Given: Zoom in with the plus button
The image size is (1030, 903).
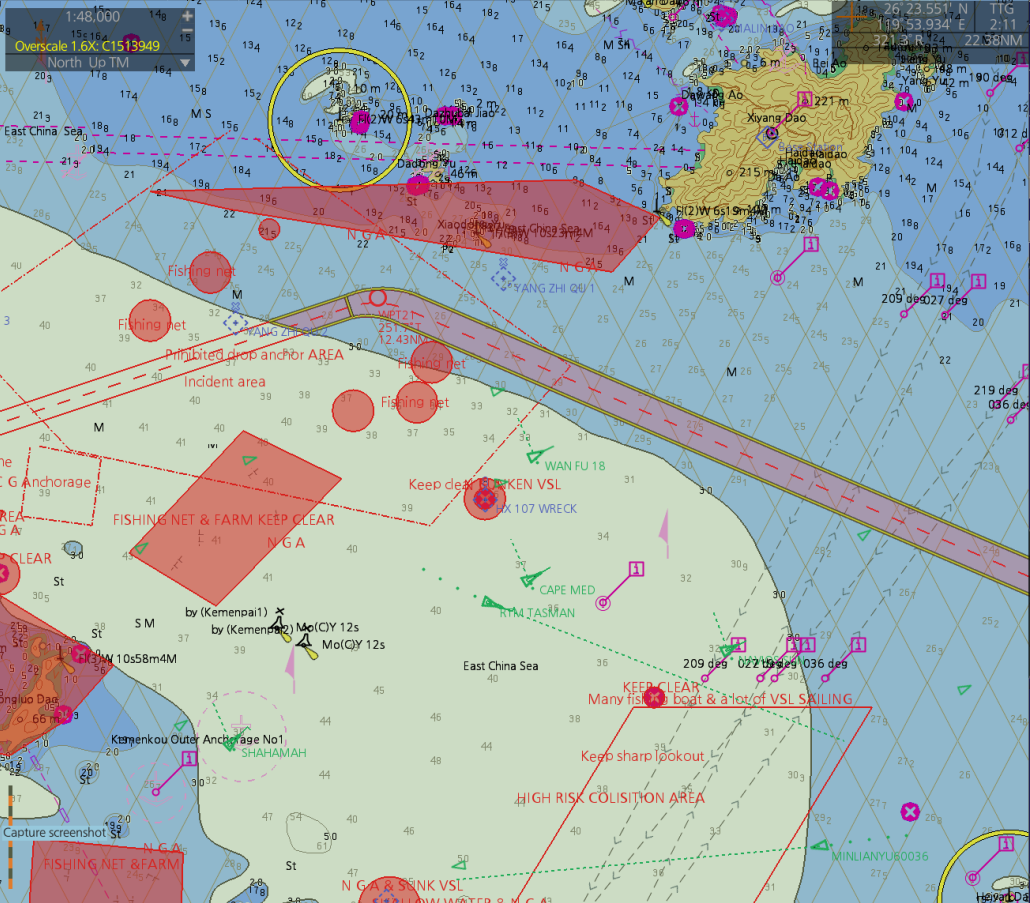Looking at the screenshot, I should click(187, 17).
